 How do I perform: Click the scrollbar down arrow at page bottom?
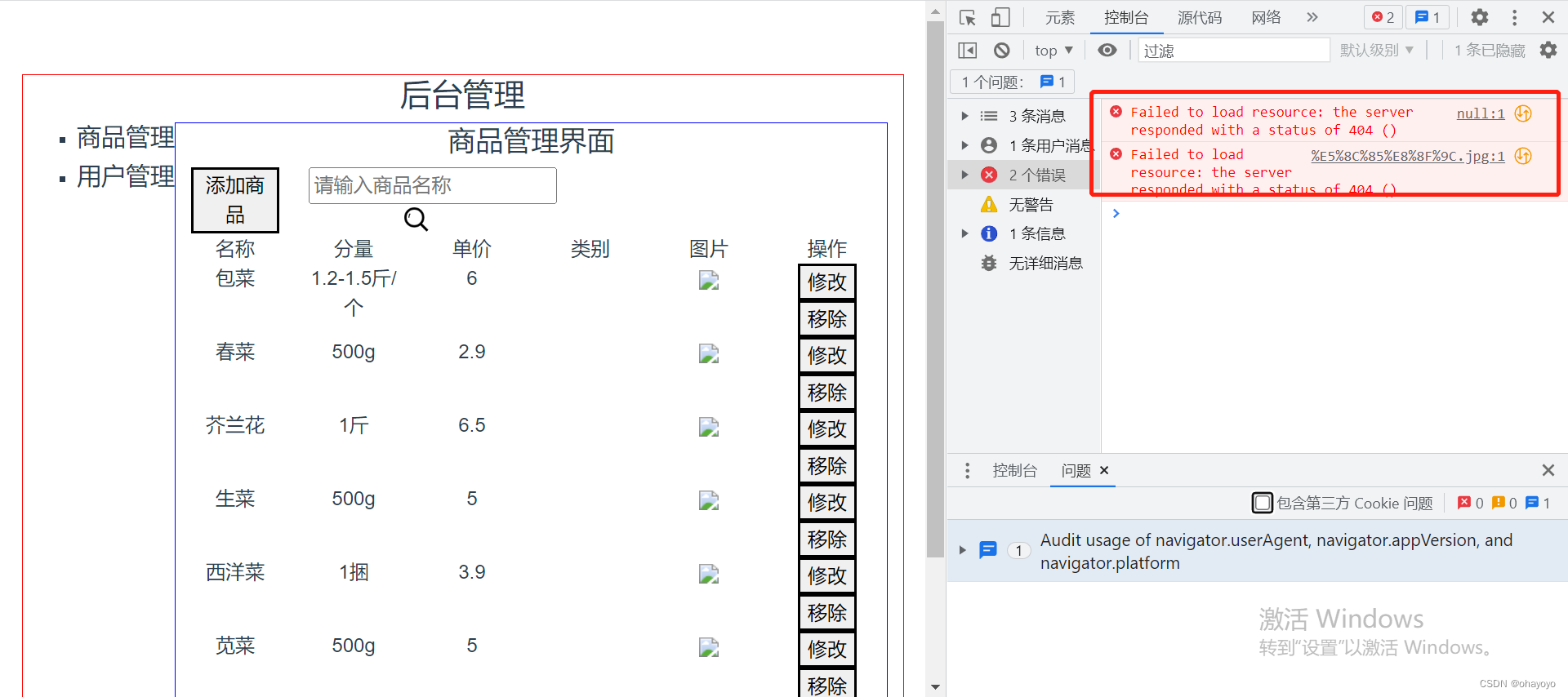point(935,687)
